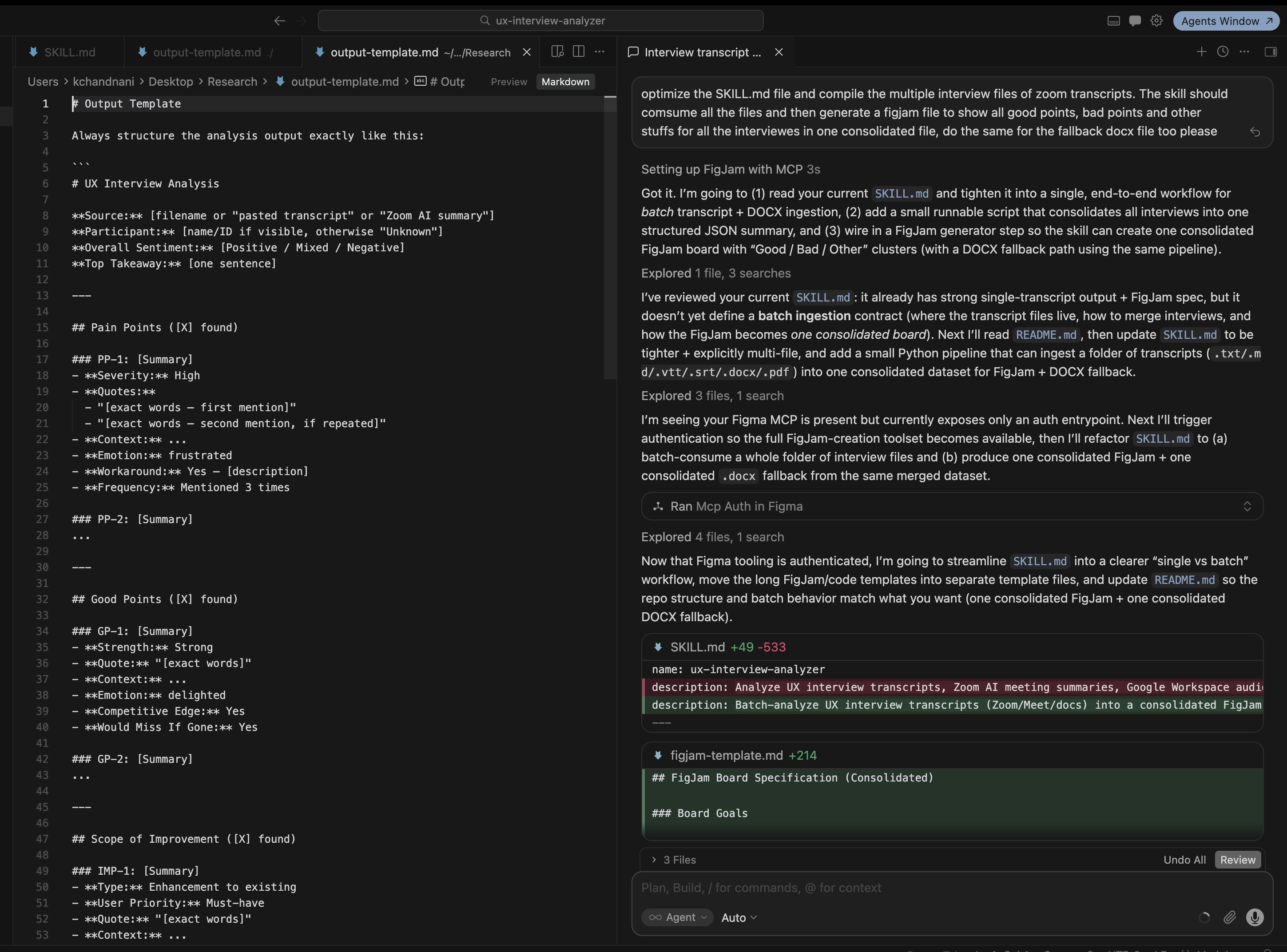This screenshot has height=952, width=1287.
Task: Attach a file with paperclip icon
Action: click(x=1229, y=917)
